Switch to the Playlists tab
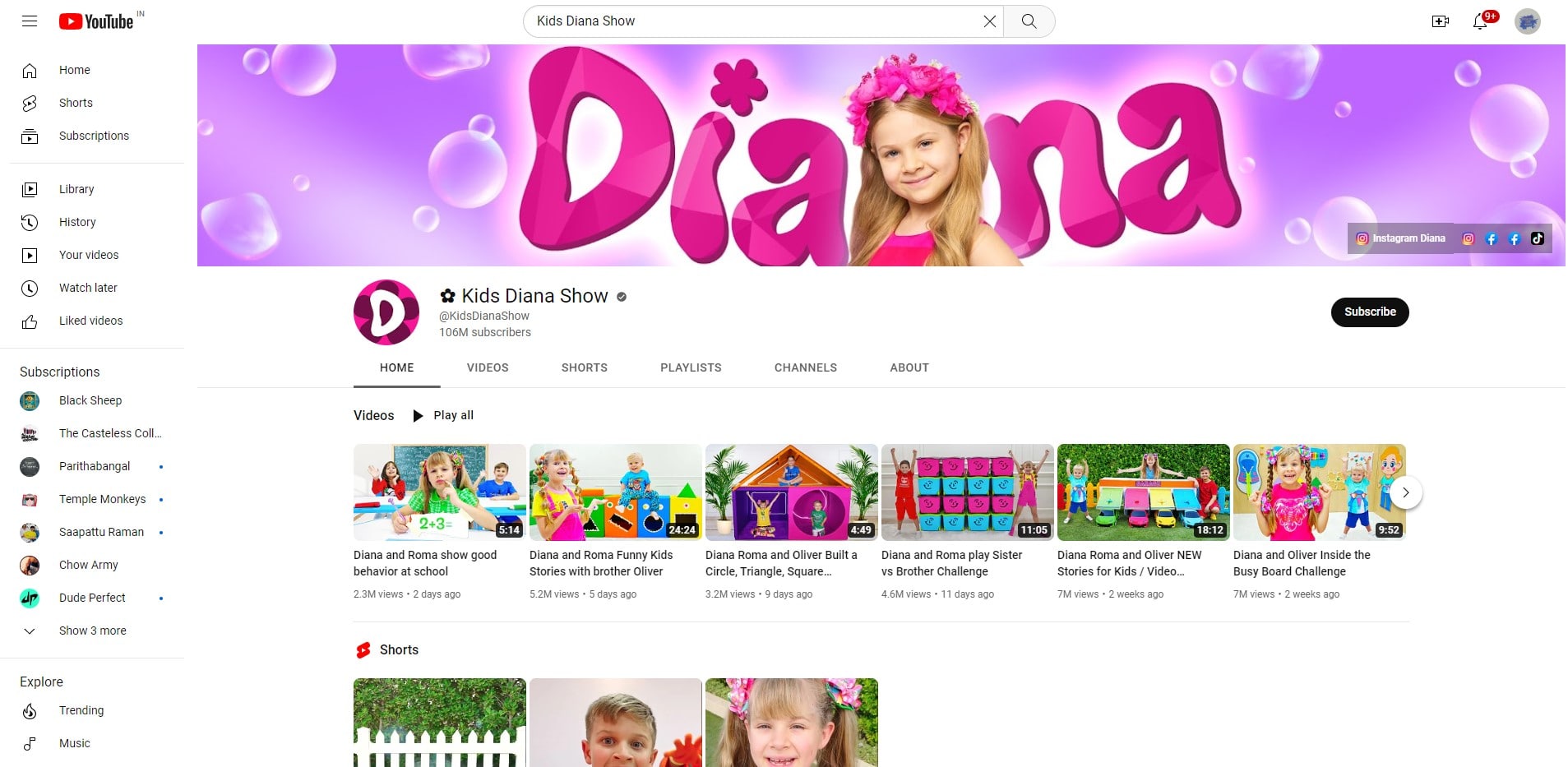1568x767 pixels. pos(691,367)
